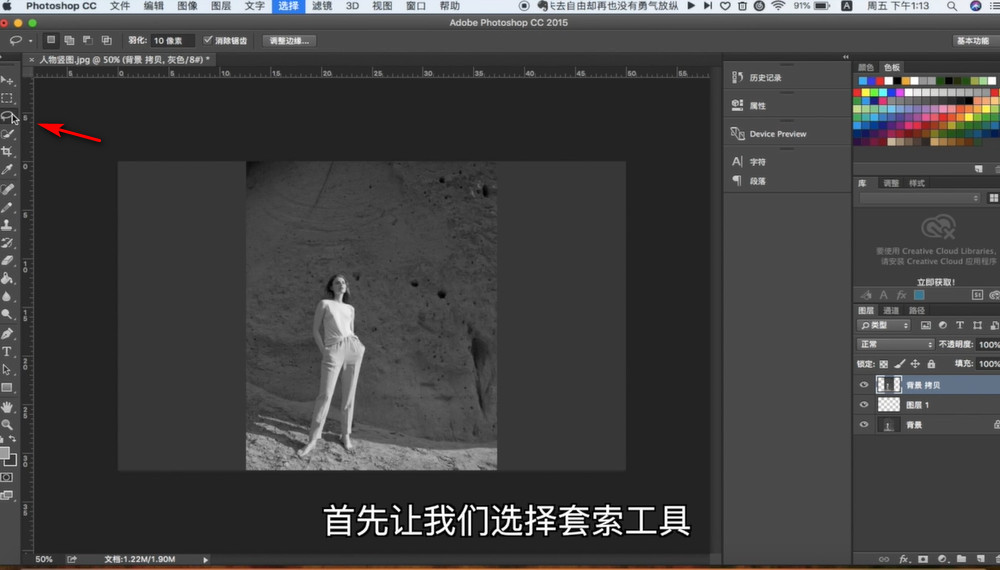
Task: Hide the 背景 拷贝 layer
Action: tap(864, 384)
